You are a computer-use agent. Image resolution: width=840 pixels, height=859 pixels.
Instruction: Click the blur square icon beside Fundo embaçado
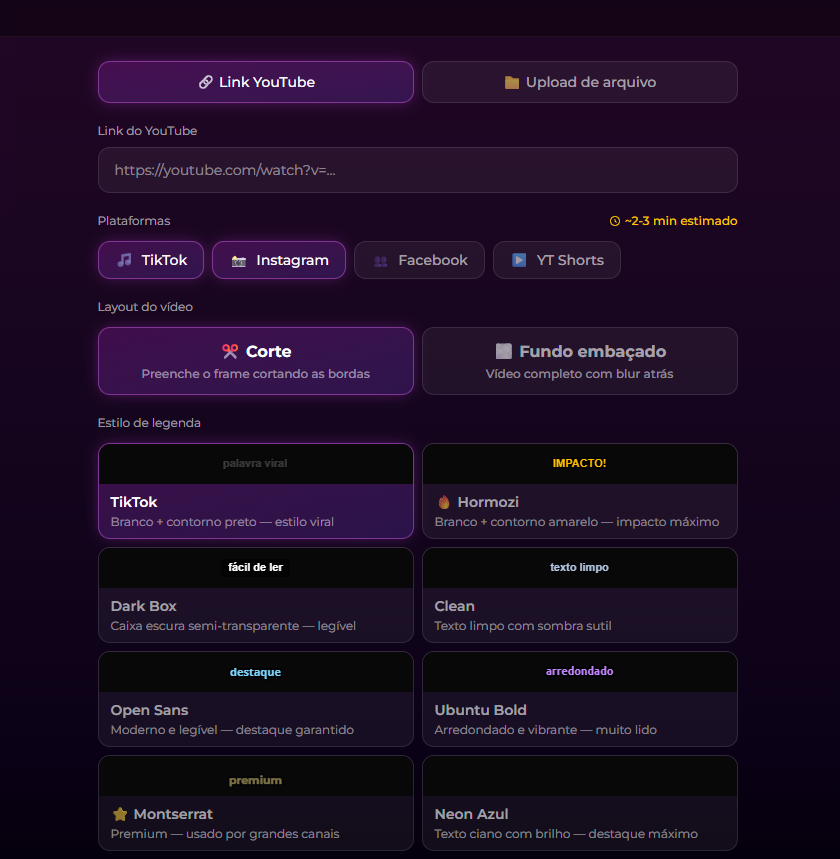[504, 351]
